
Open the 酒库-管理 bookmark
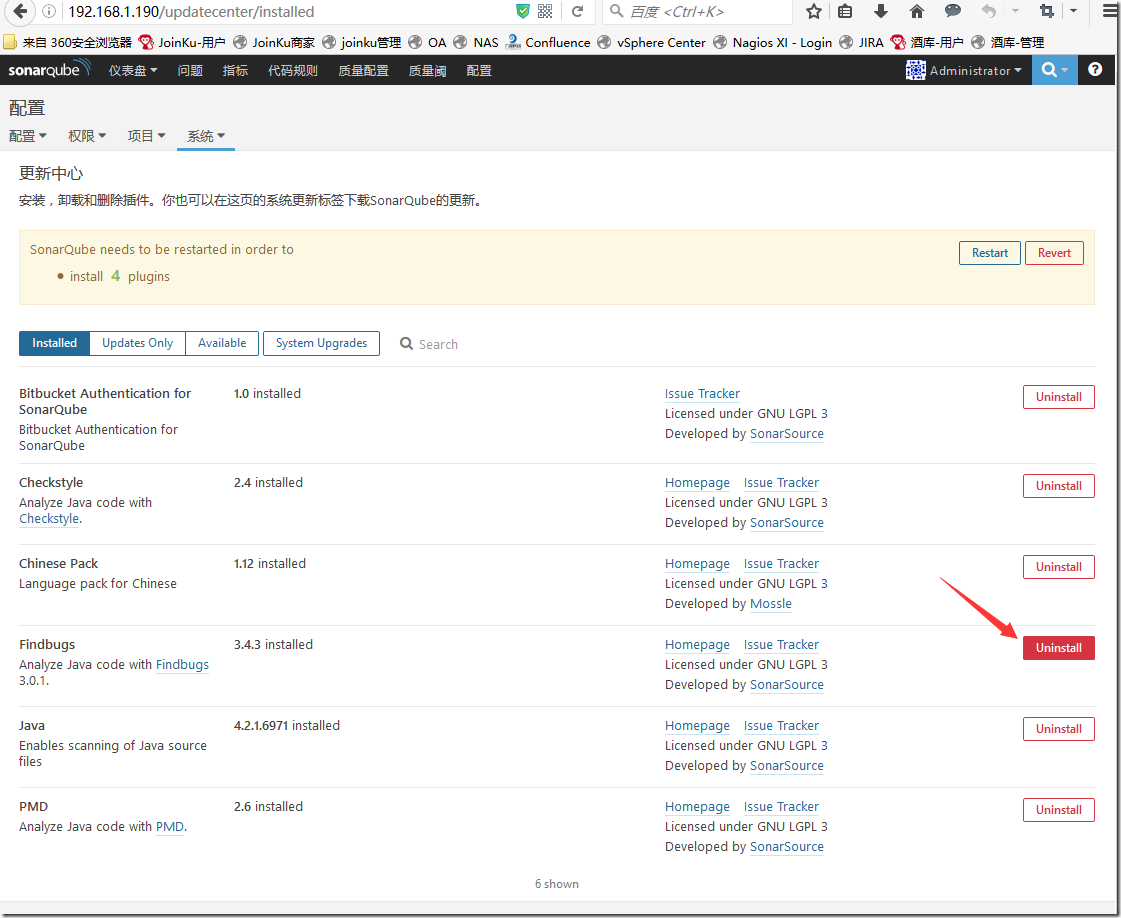coord(1007,42)
